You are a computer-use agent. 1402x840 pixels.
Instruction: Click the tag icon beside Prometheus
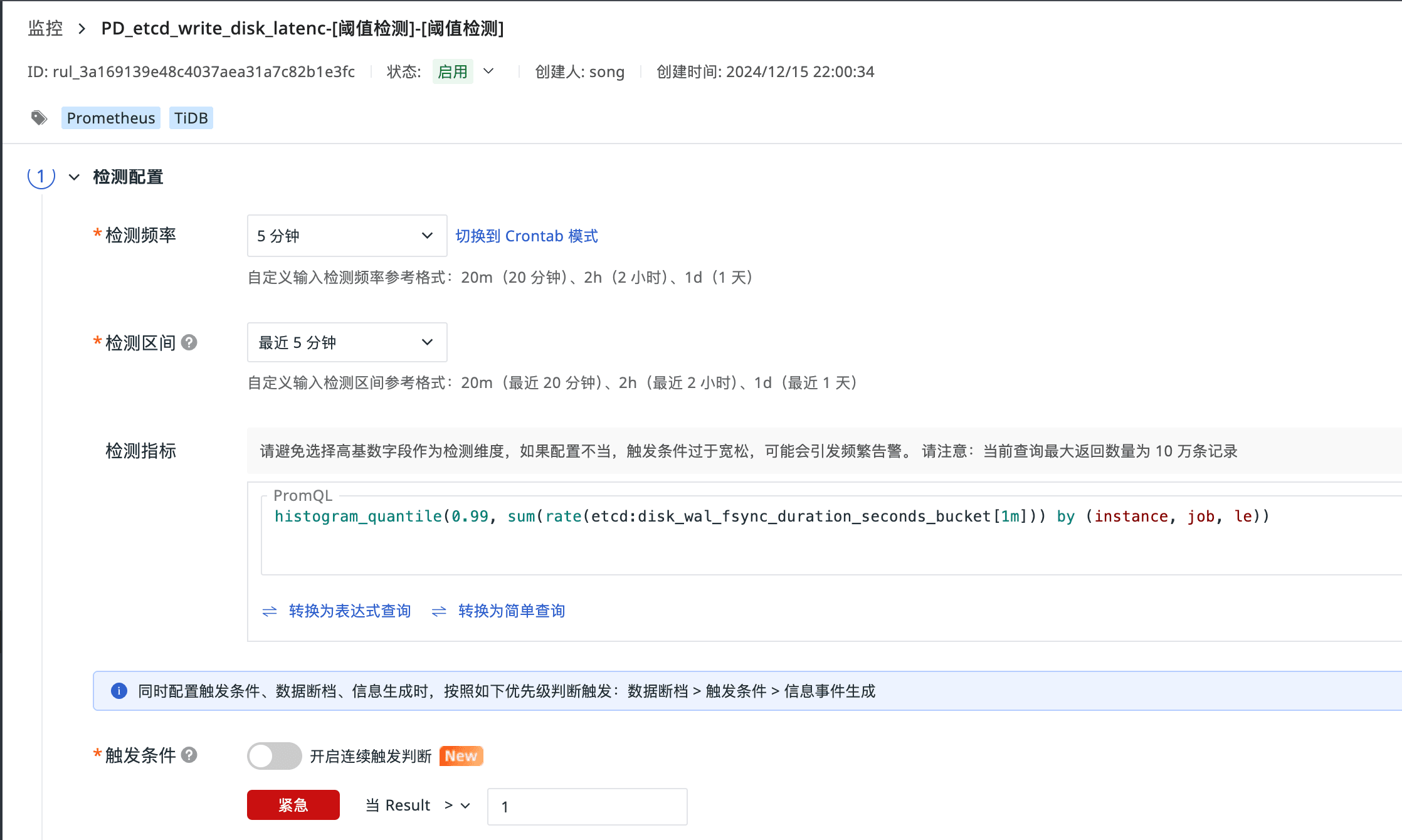tap(40, 118)
